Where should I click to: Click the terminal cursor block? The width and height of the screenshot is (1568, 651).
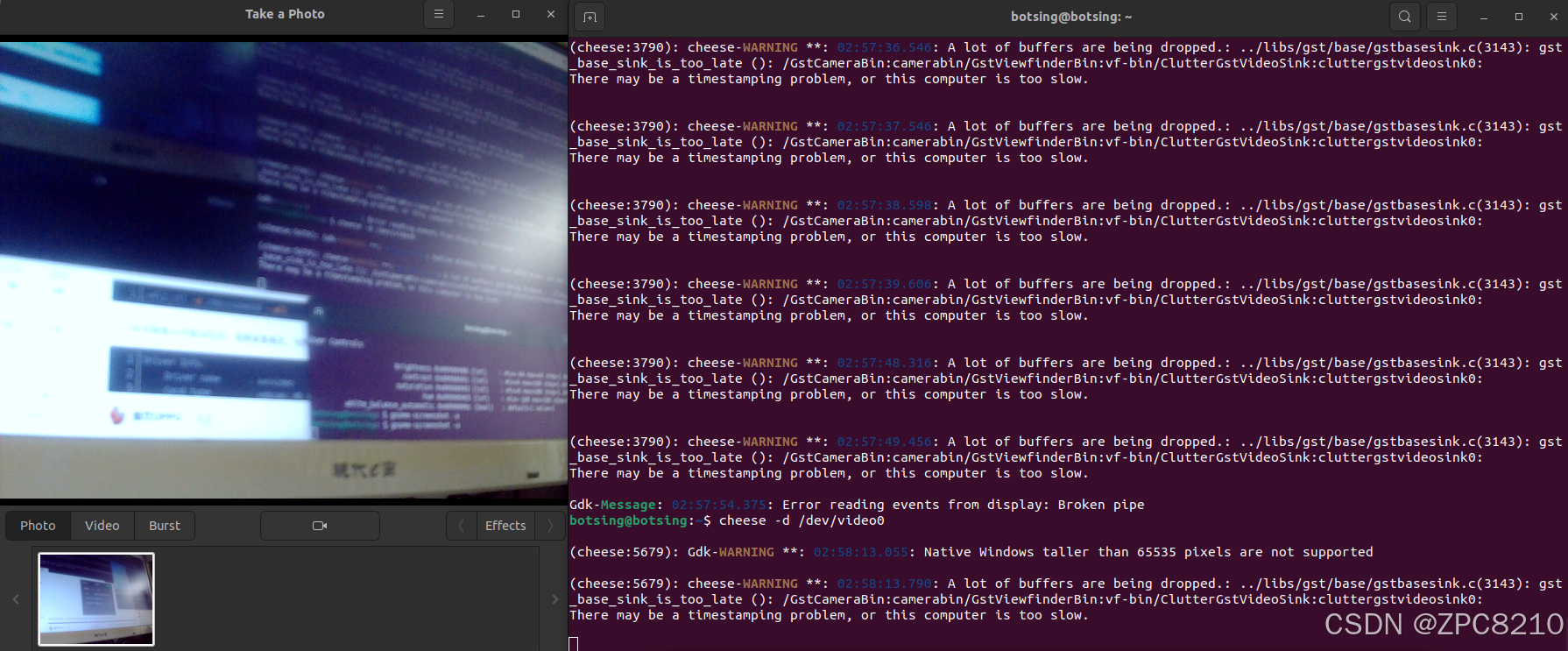click(x=574, y=644)
